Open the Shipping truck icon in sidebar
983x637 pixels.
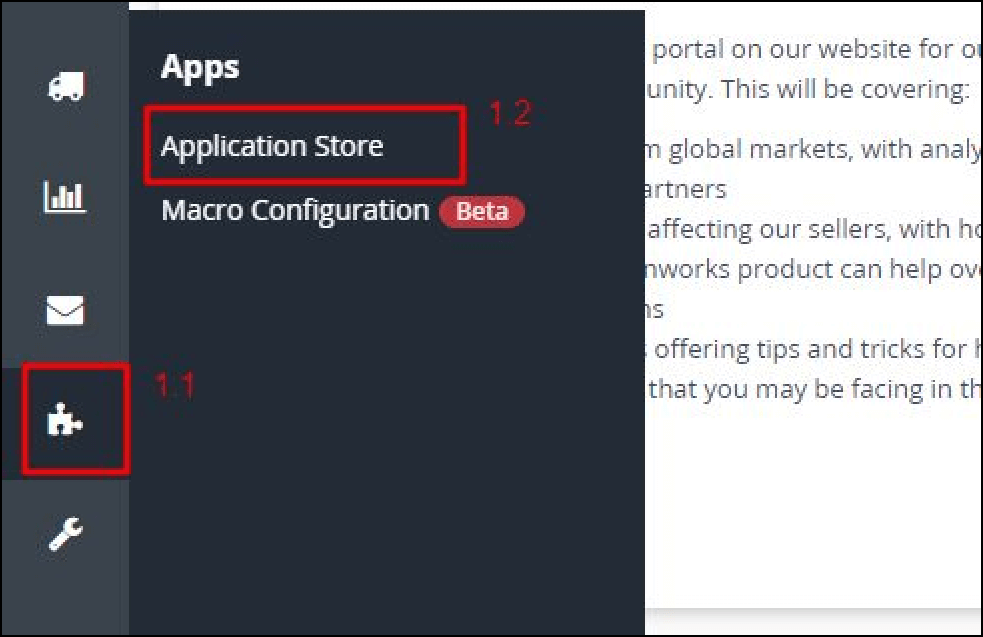[66, 87]
